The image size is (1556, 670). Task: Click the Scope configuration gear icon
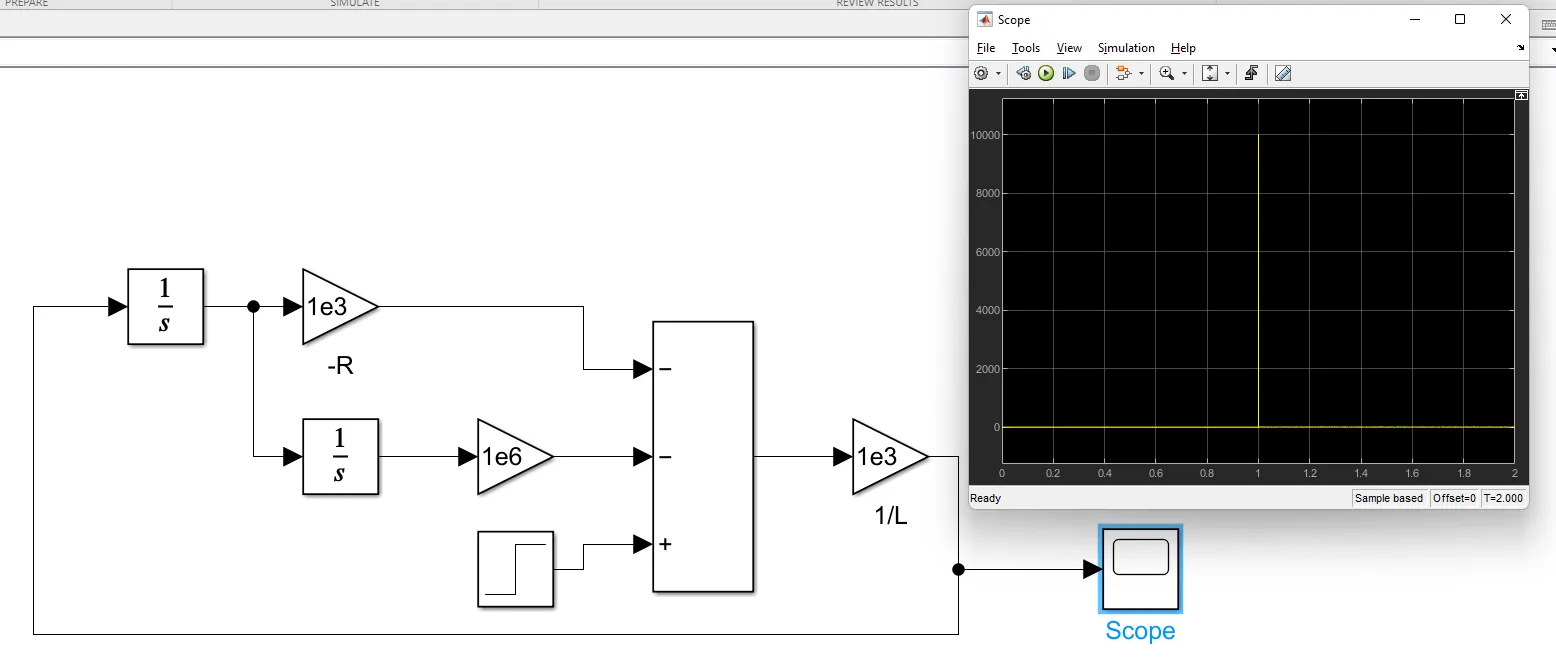tap(981, 73)
